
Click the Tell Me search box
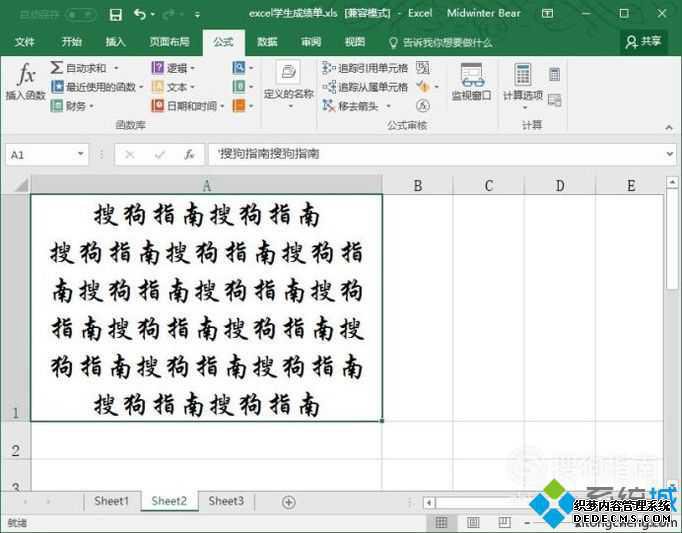440,43
